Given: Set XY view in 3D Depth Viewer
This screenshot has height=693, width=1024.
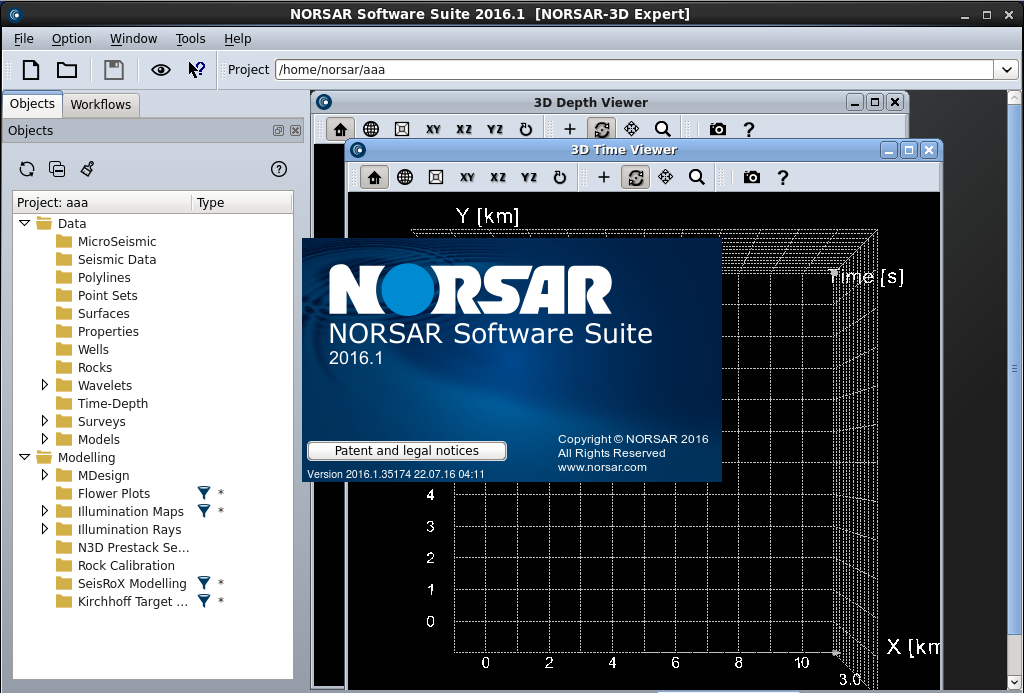Looking at the screenshot, I should [x=433, y=129].
